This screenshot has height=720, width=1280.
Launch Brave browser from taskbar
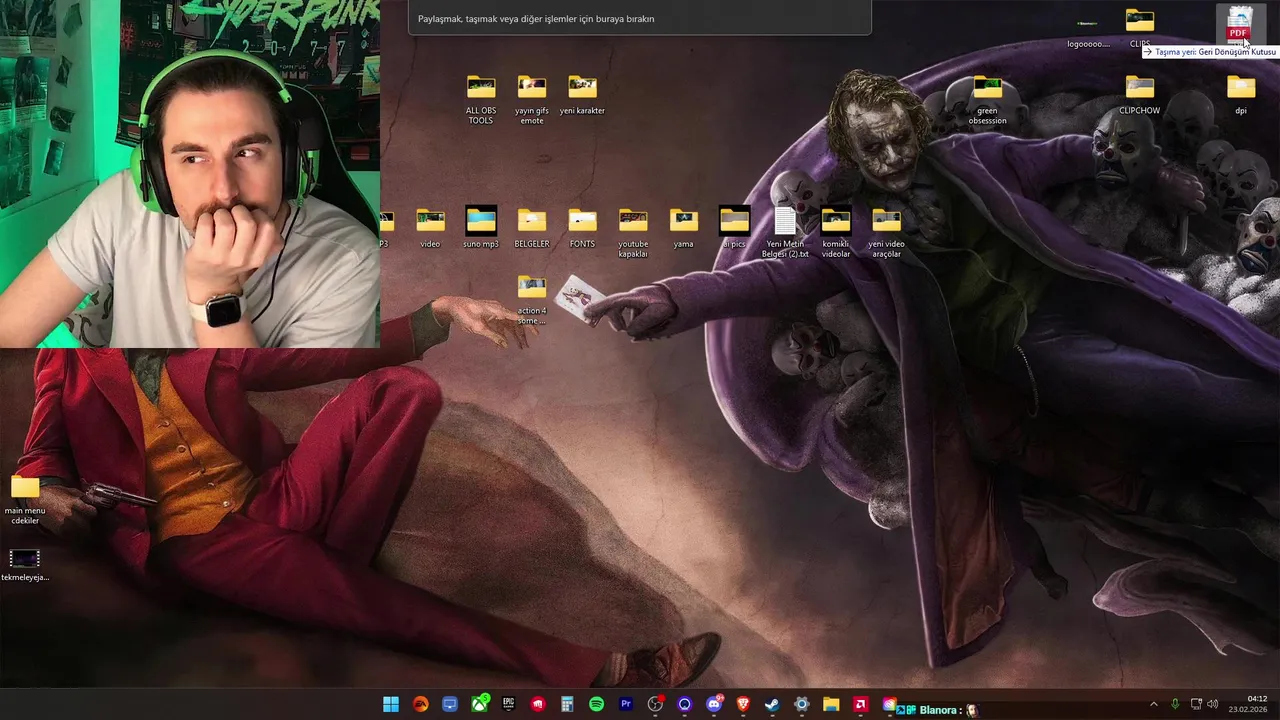point(743,704)
